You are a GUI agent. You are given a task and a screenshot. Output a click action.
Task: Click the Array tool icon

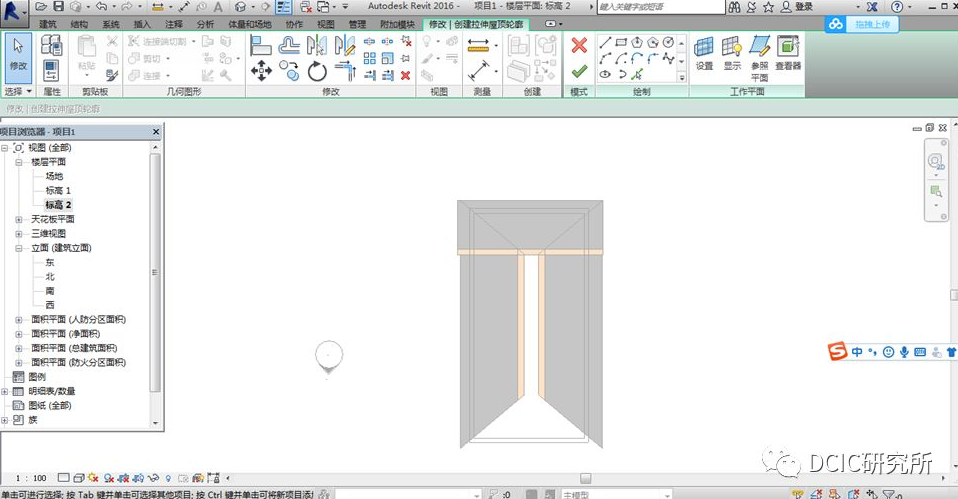coord(370,59)
